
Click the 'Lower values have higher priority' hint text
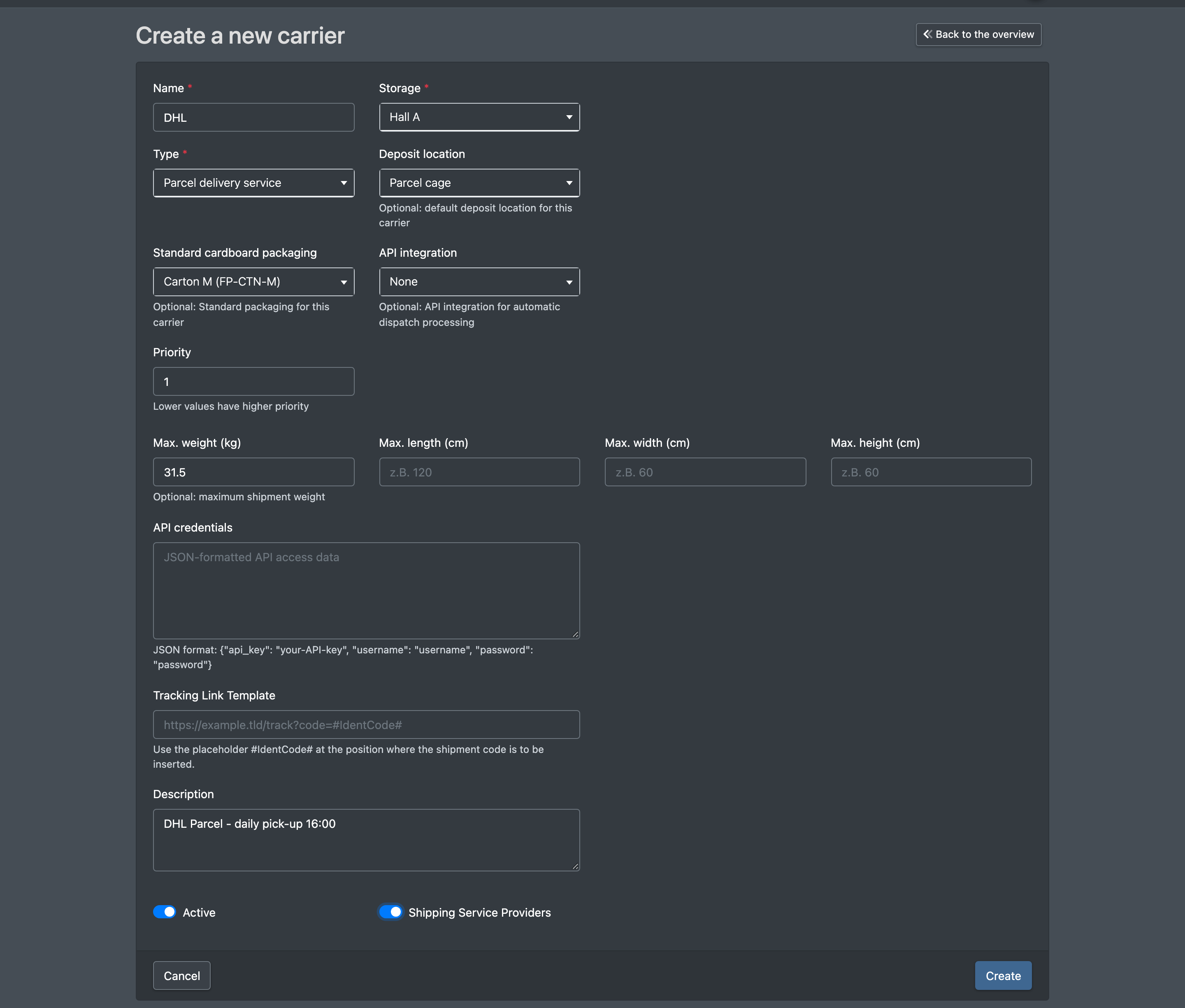click(231, 406)
